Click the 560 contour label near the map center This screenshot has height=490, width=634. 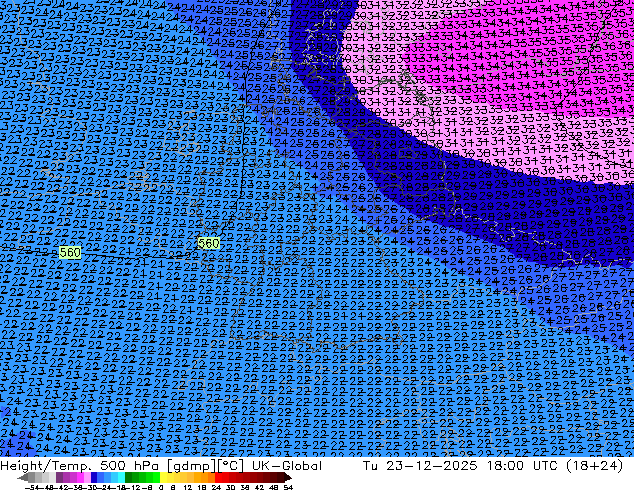209,243
